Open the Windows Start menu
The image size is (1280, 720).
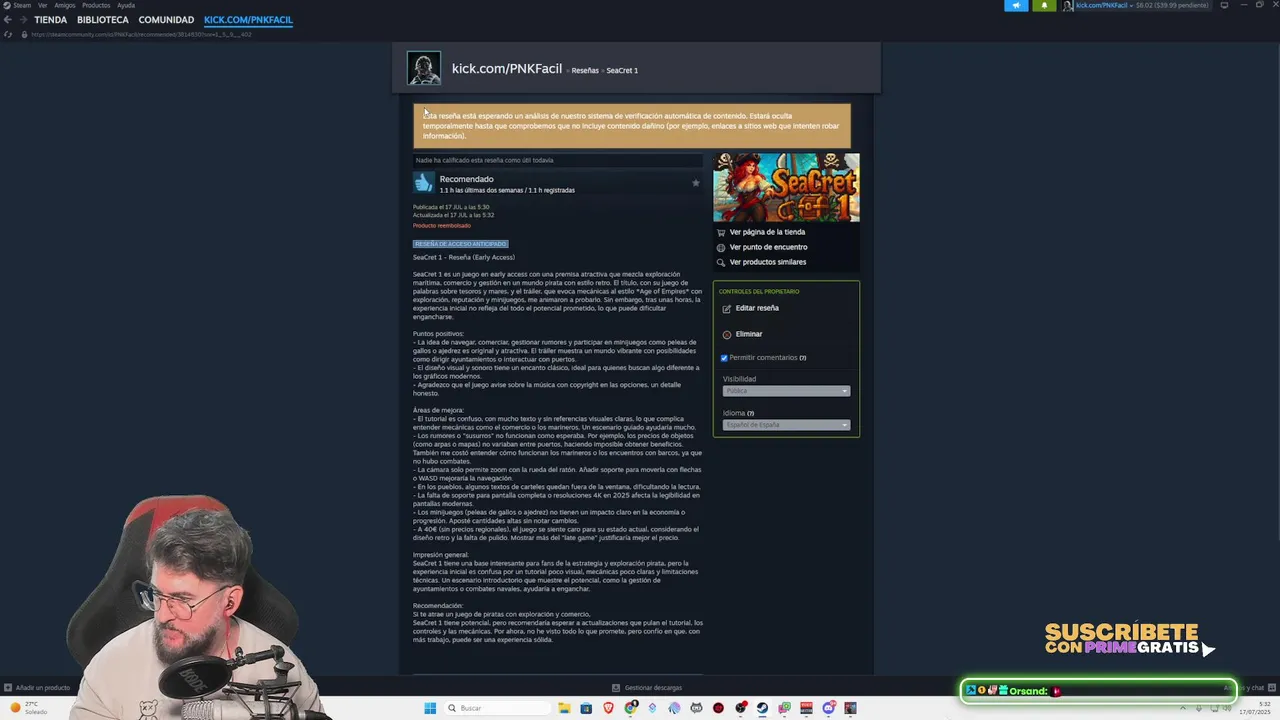(430, 708)
